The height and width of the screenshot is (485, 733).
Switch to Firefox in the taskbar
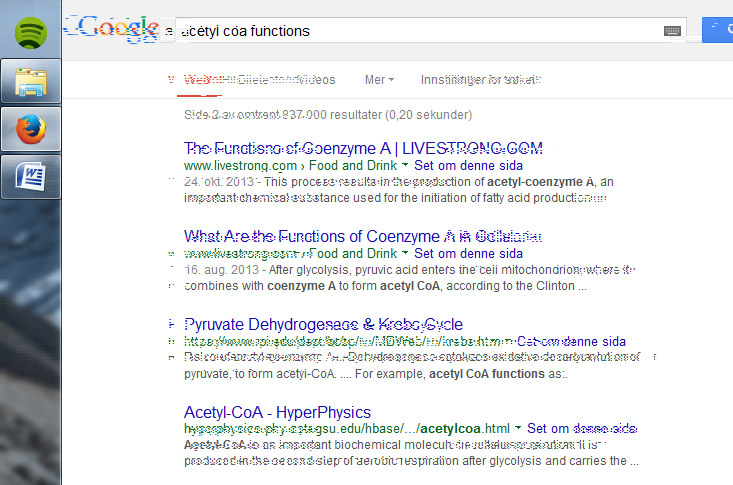point(31,129)
